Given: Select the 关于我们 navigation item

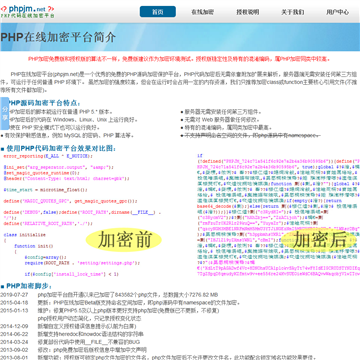Looking at the screenshot, I should [x=293, y=12].
